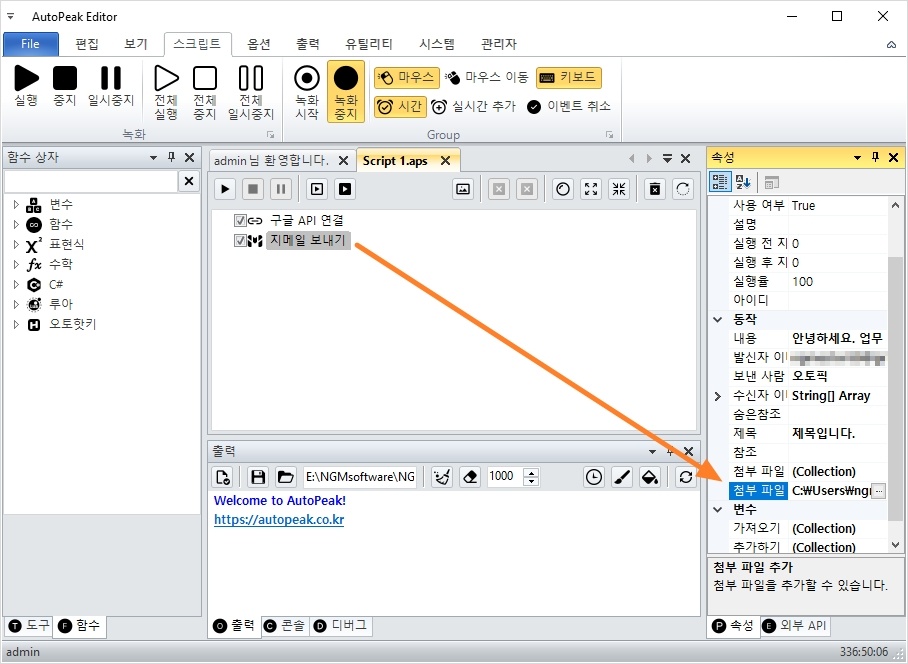Click the 함수 상자 search input
Viewport: 908px width, 664px height.
tap(91, 181)
